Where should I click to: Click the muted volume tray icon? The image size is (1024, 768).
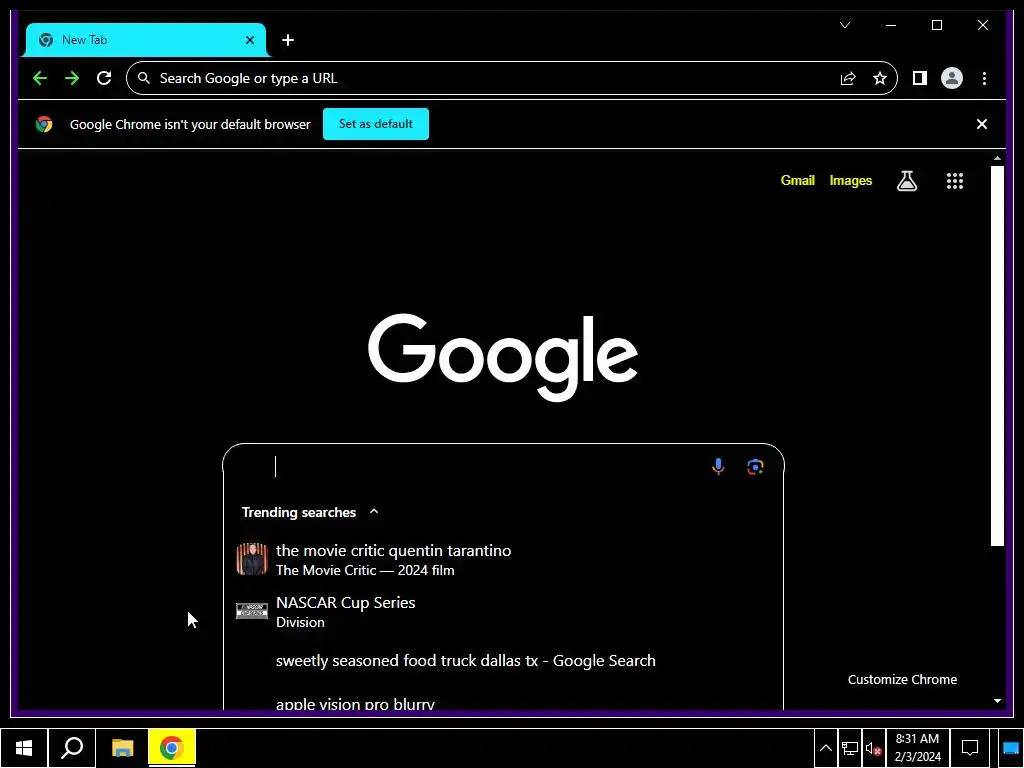click(874, 749)
